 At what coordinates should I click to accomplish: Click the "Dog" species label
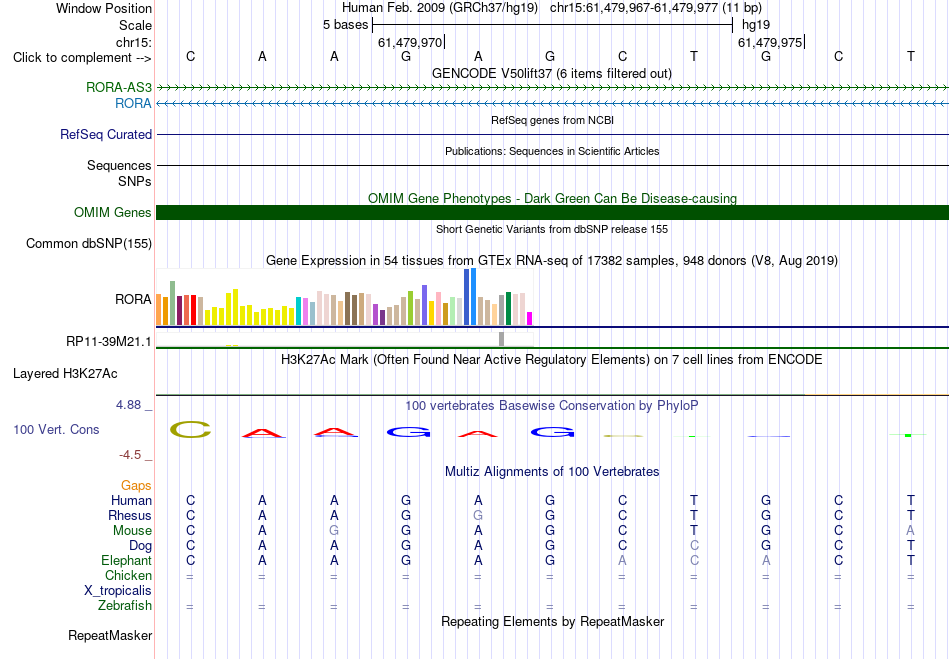[x=141, y=546]
